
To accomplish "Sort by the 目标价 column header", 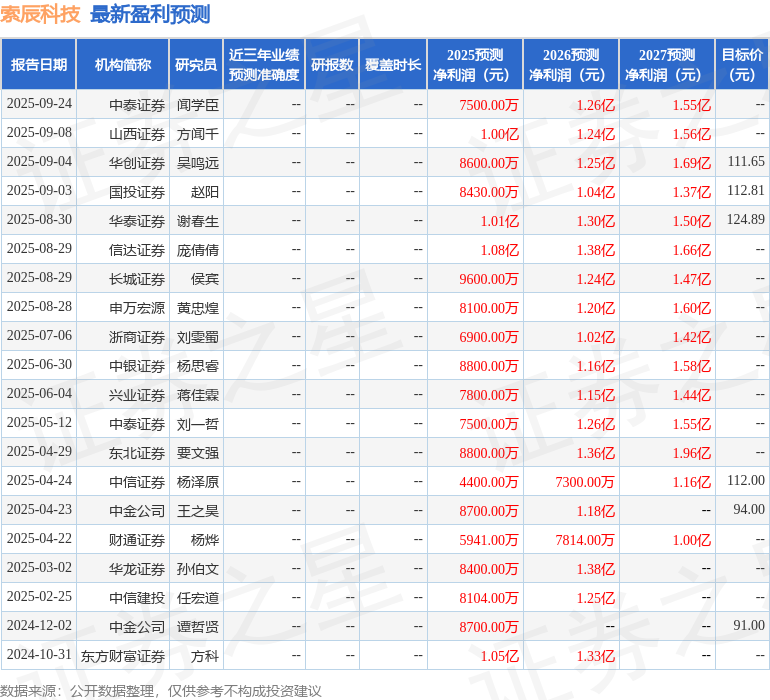I will pos(742,65).
